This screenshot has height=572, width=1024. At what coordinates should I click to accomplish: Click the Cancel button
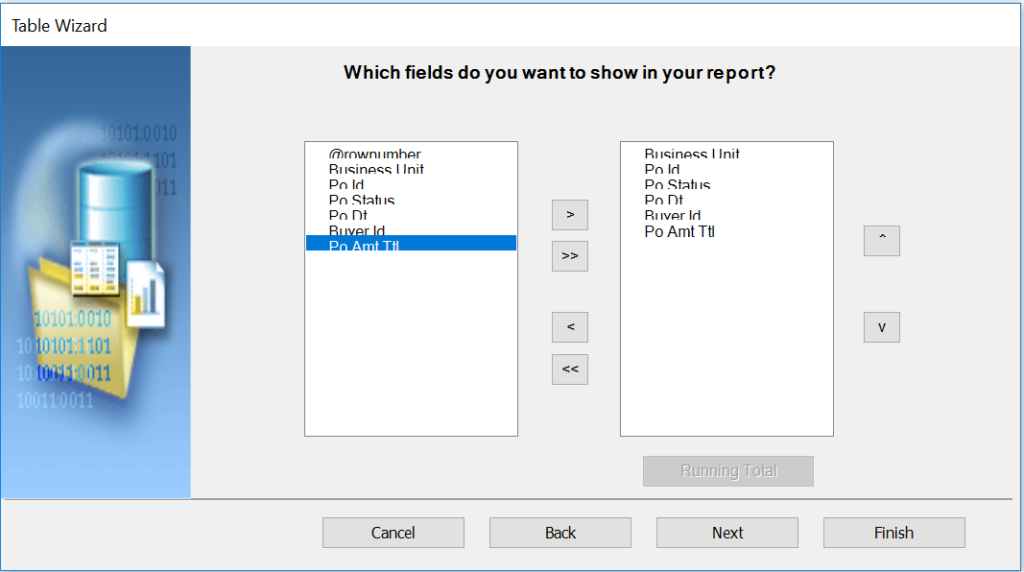(393, 533)
